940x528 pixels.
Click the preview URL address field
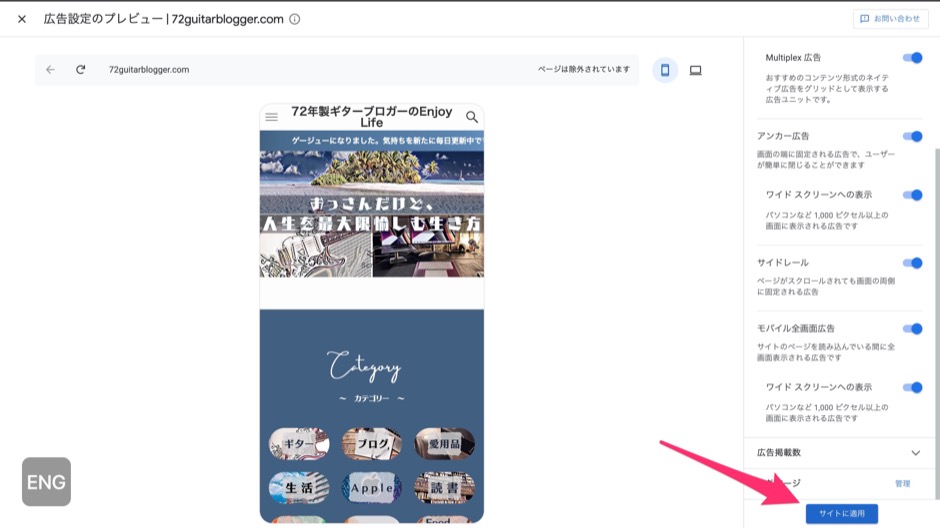click(x=300, y=70)
